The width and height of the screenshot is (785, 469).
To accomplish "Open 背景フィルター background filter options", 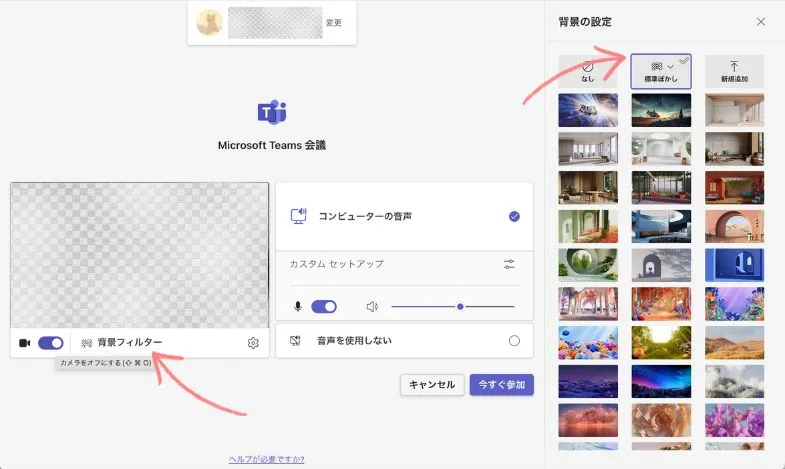I will pos(122,342).
